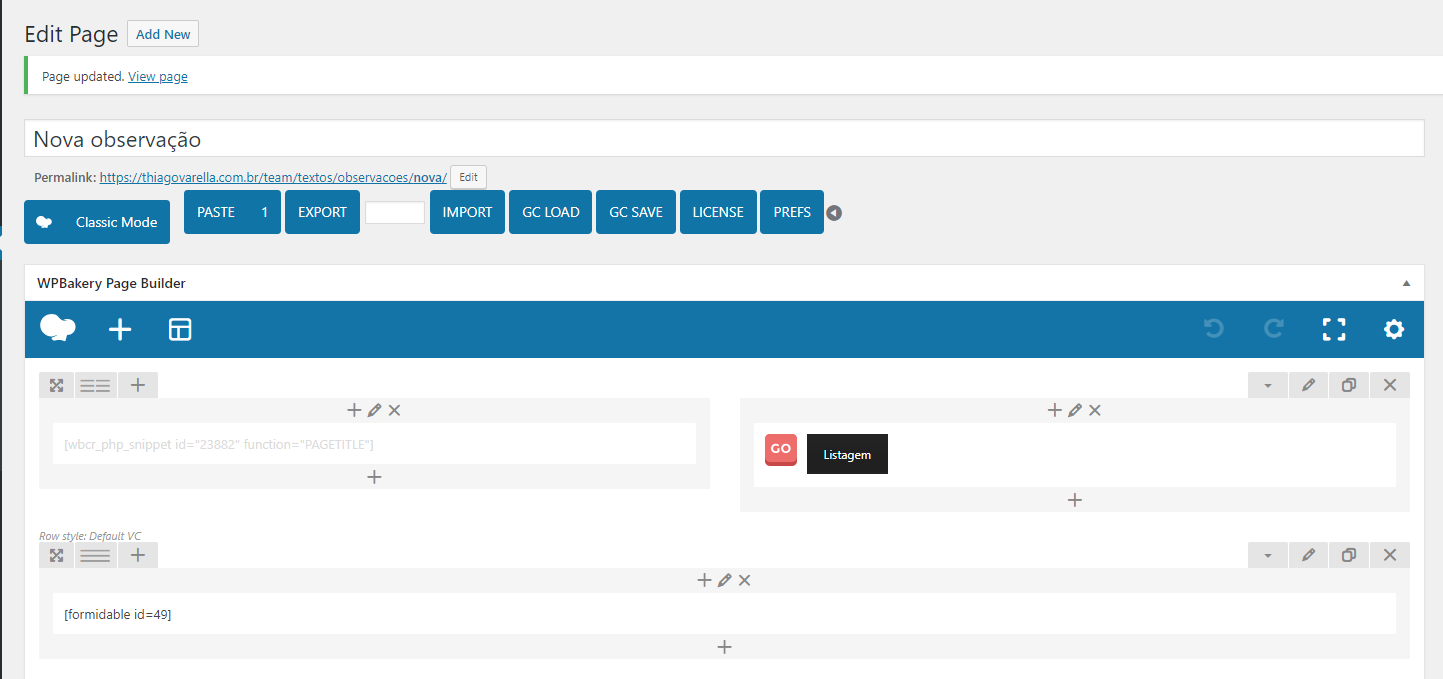Click the red GO button element icon
The width and height of the screenshot is (1443, 679).
(781, 450)
